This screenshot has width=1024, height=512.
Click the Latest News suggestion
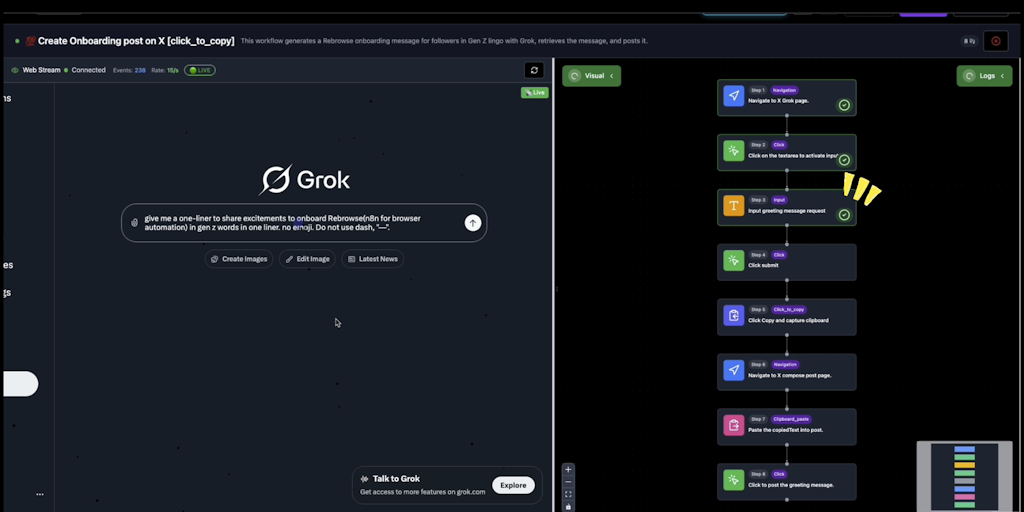coord(372,259)
